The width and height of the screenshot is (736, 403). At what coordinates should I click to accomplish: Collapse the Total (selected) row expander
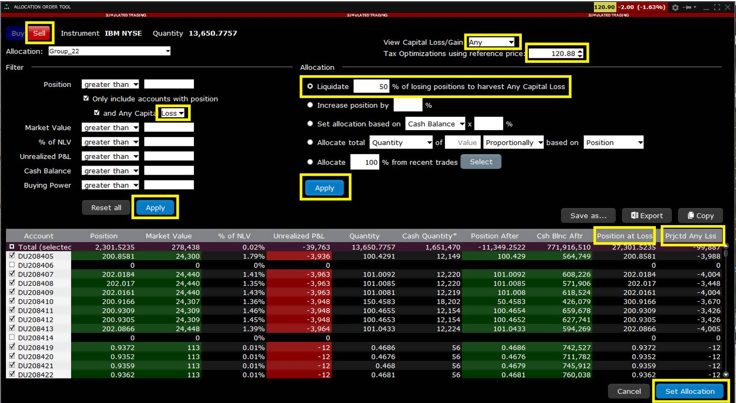[12, 246]
